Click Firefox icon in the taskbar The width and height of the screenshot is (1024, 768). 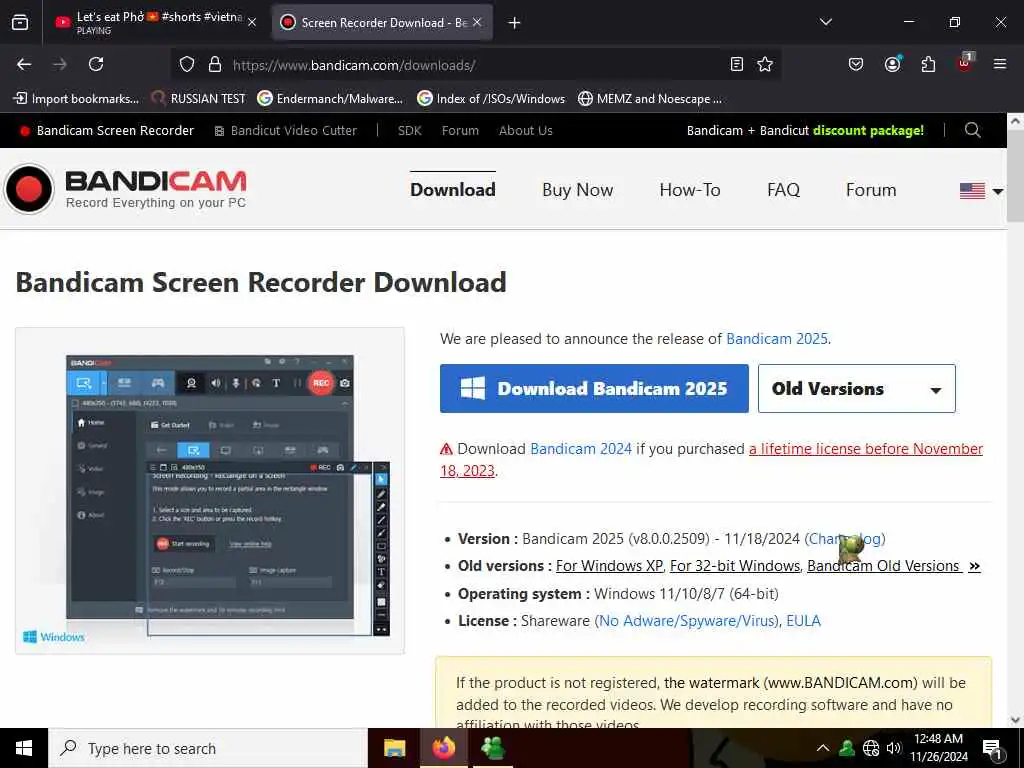(443, 748)
